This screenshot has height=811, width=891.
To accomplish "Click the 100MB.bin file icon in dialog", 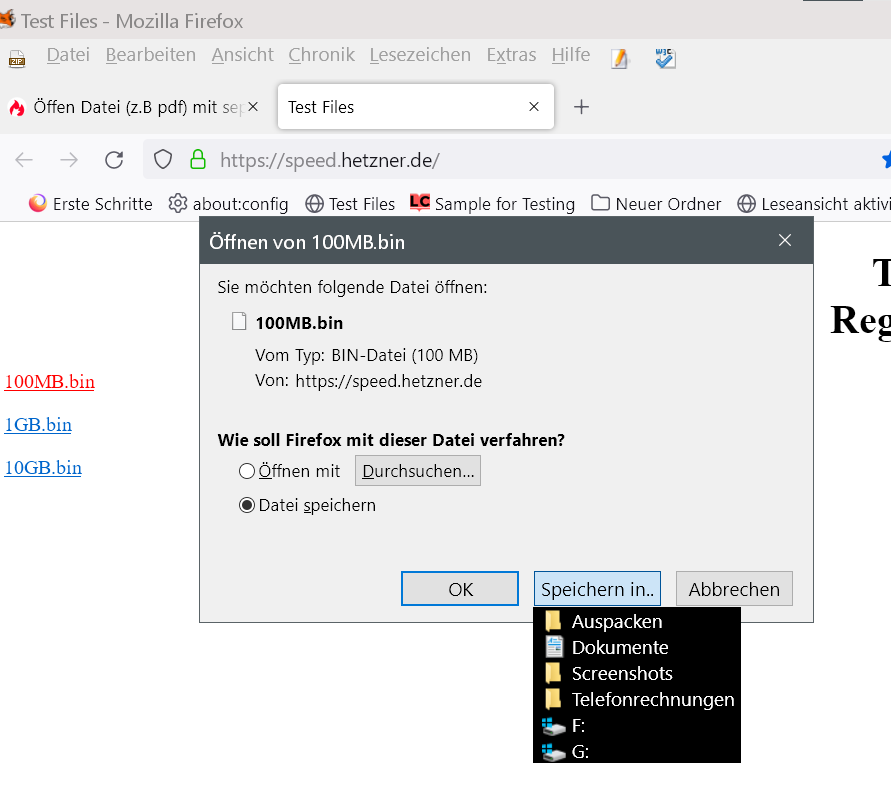I will (239, 321).
